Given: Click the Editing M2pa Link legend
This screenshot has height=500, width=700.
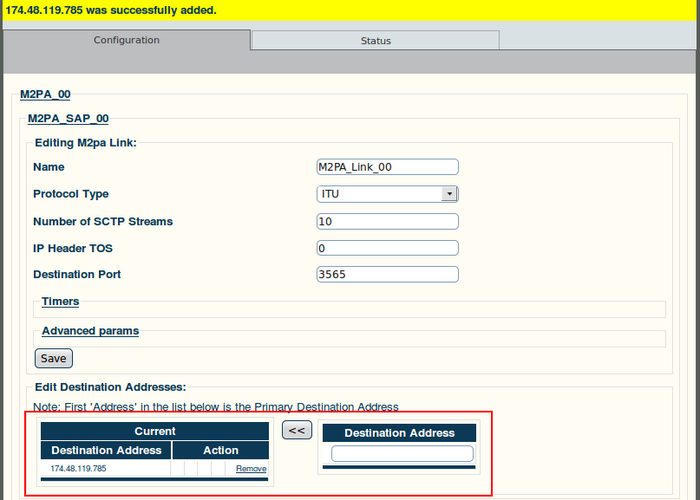Looking at the screenshot, I should pos(86,143).
